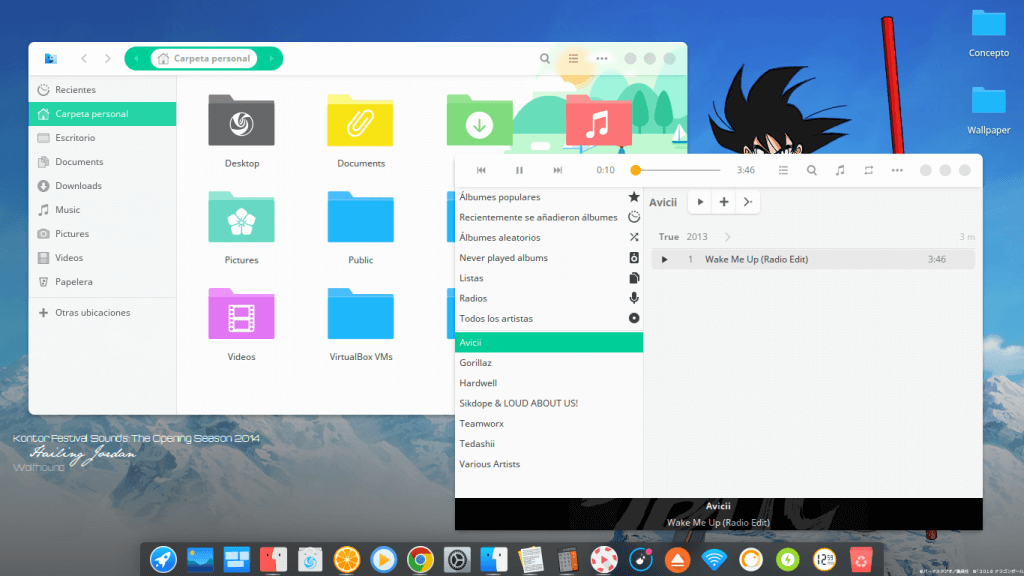Pause the playing song
The width and height of the screenshot is (1024, 576).
(x=519, y=170)
